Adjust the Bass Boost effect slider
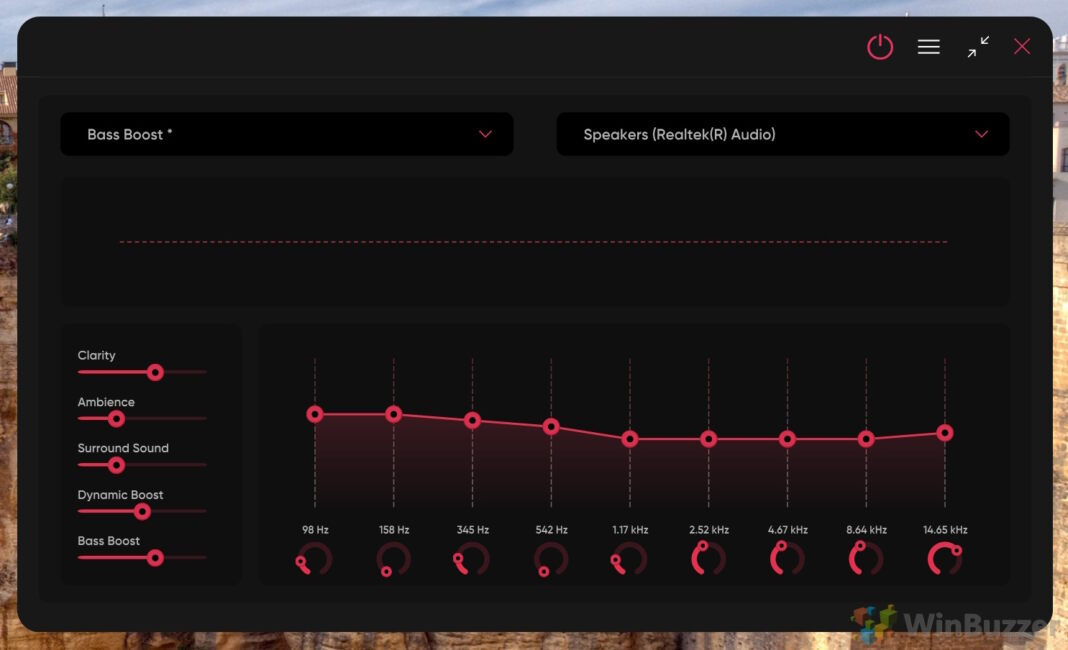Viewport: 1068px width, 650px height. (x=156, y=558)
